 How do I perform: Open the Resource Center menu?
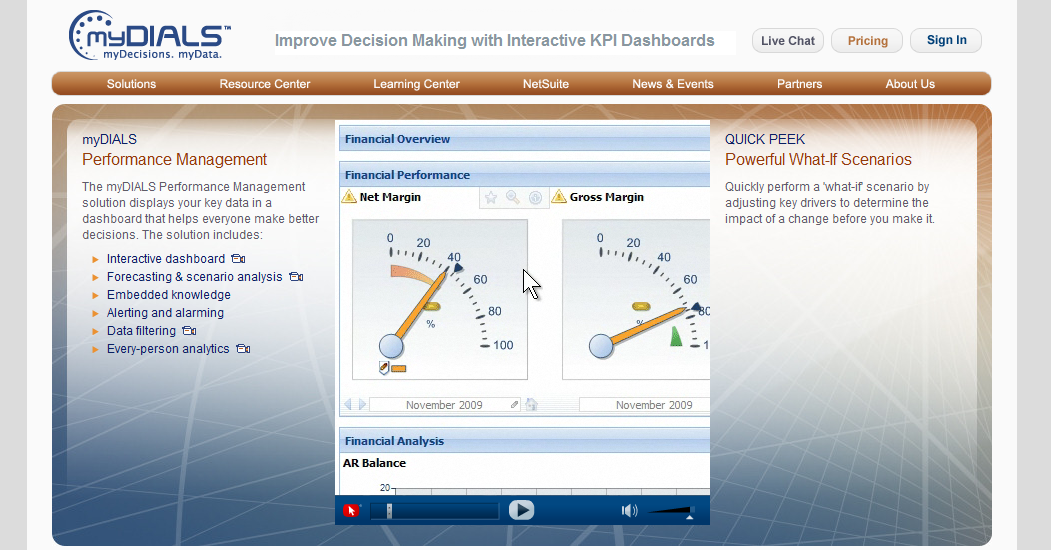tap(265, 84)
